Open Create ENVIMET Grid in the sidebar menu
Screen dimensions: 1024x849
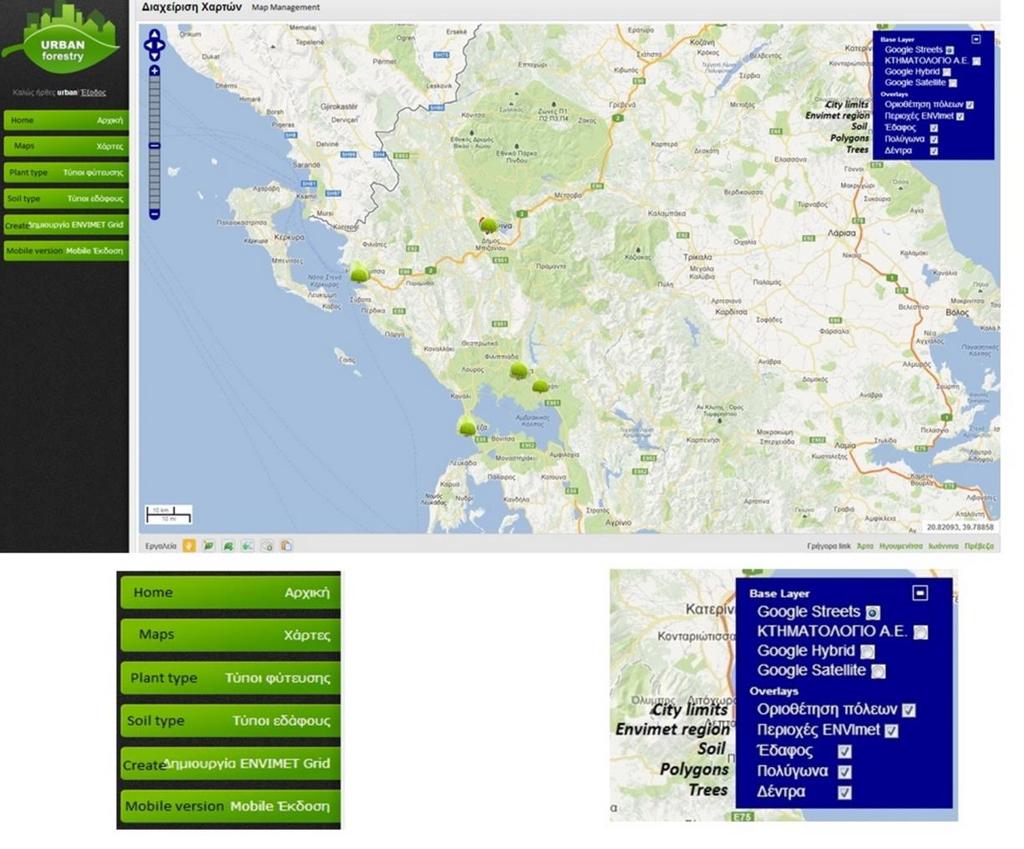[66, 225]
